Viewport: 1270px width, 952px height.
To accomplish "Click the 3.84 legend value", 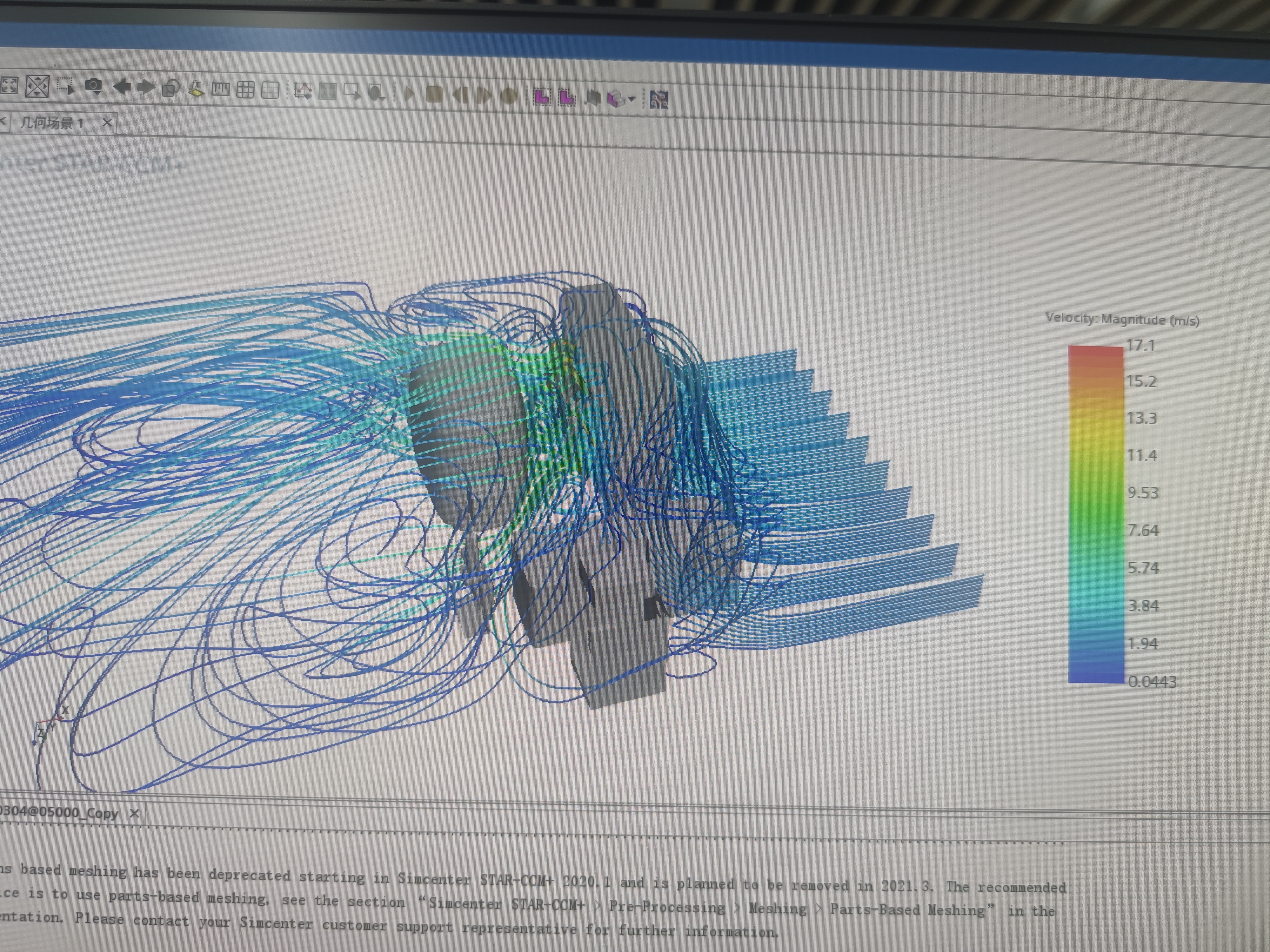I will coord(1143,606).
